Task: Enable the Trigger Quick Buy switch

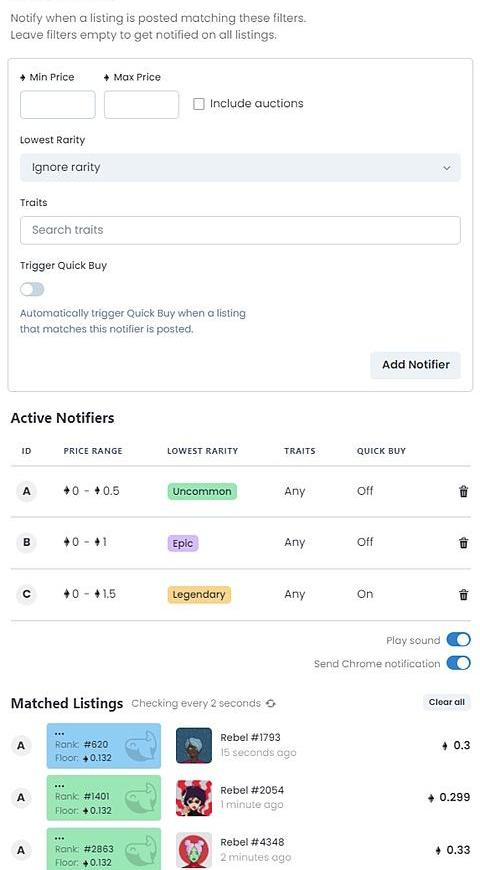Action: pos(32,289)
